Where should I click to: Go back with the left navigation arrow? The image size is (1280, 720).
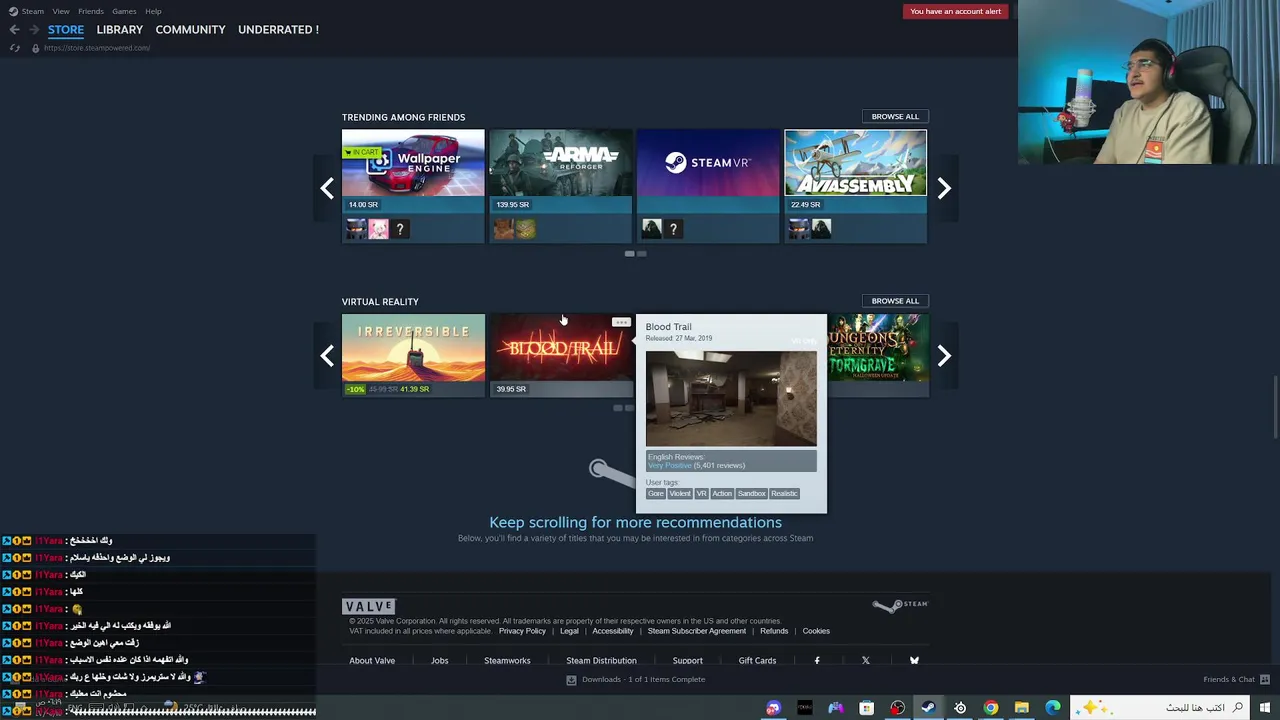coord(14,30)
